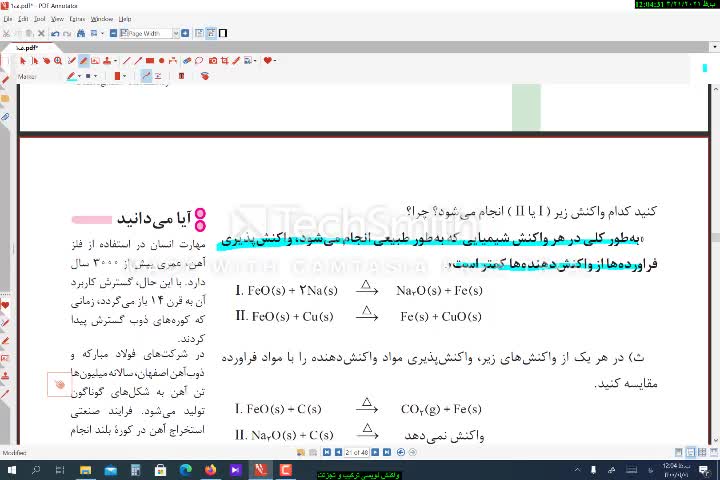720x480 pixels.
Task: Toggle full screen view button
Action: [x=223, y=33]
